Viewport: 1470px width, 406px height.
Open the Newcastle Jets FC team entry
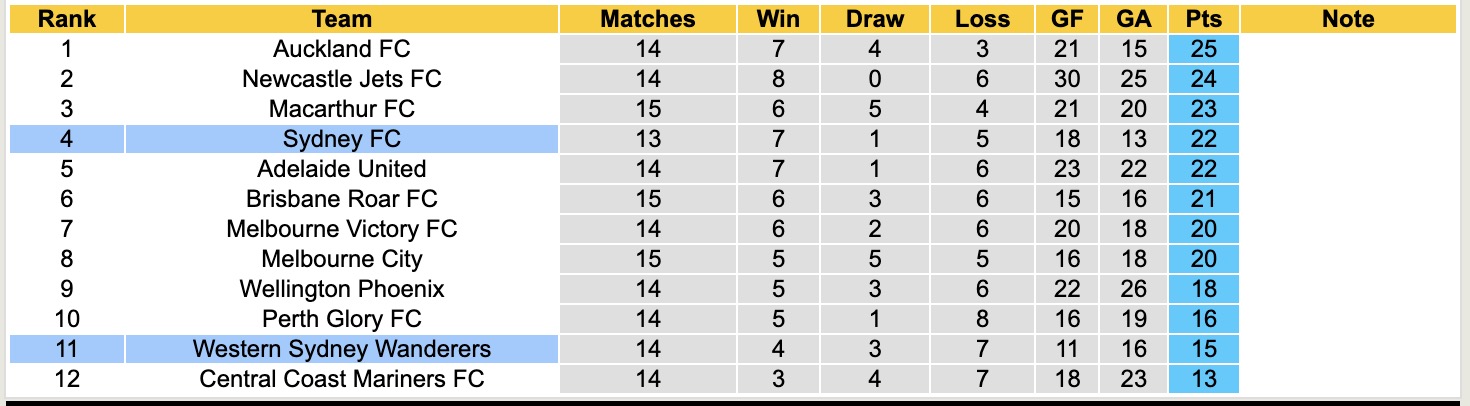point(341,79)
